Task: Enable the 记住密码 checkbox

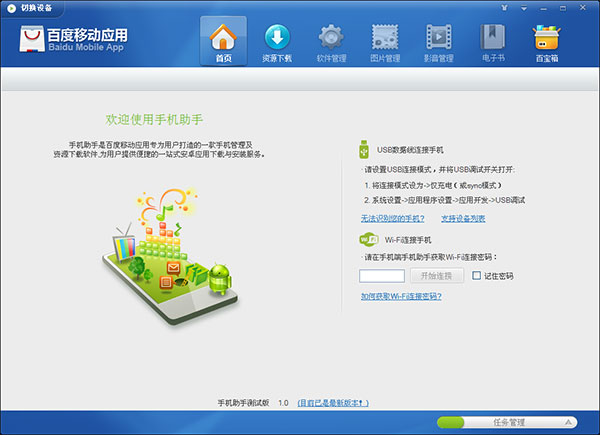Action: pyautogui.click(x=476, y=275)
